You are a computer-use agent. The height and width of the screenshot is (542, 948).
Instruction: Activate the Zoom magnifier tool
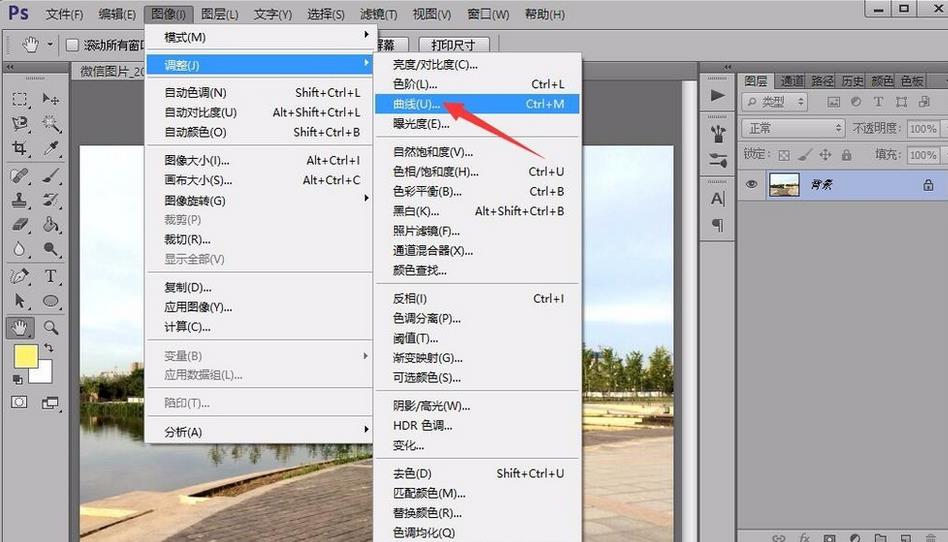51,327
